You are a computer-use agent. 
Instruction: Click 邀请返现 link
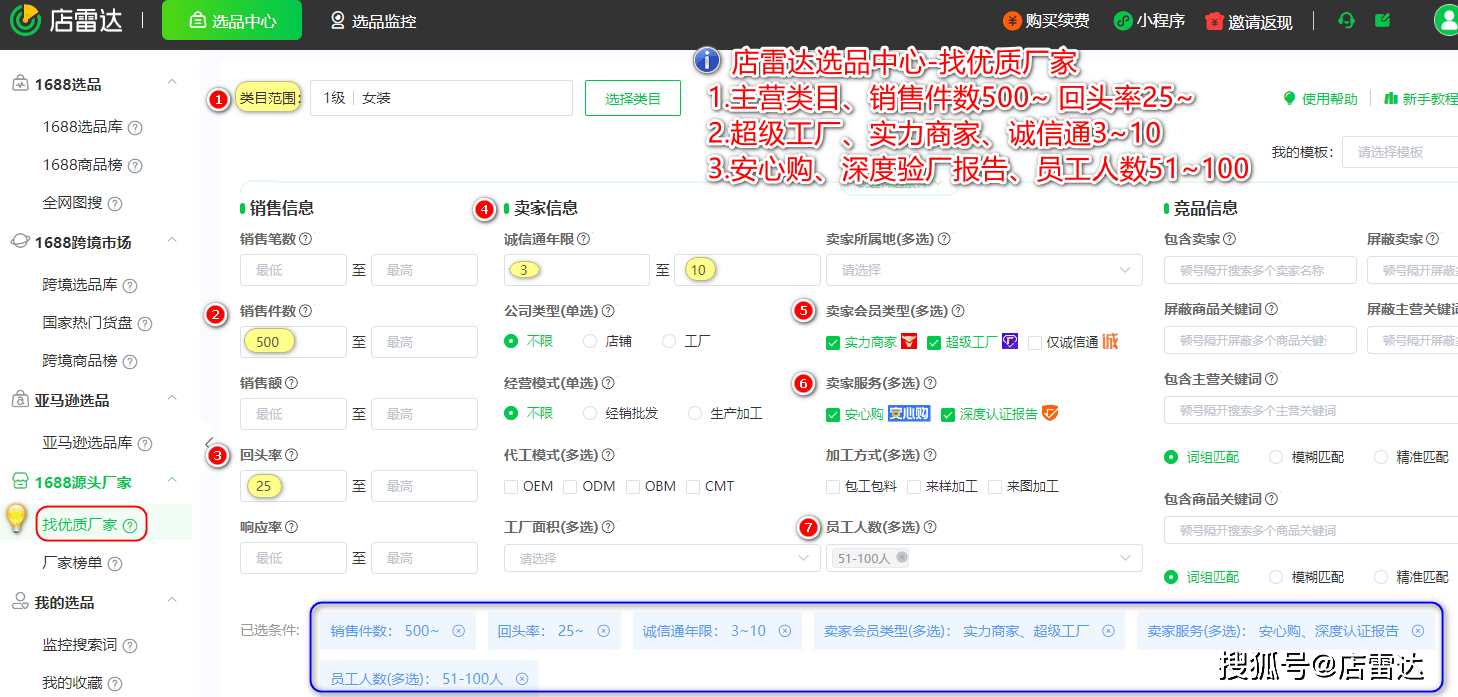(1249, 21)
